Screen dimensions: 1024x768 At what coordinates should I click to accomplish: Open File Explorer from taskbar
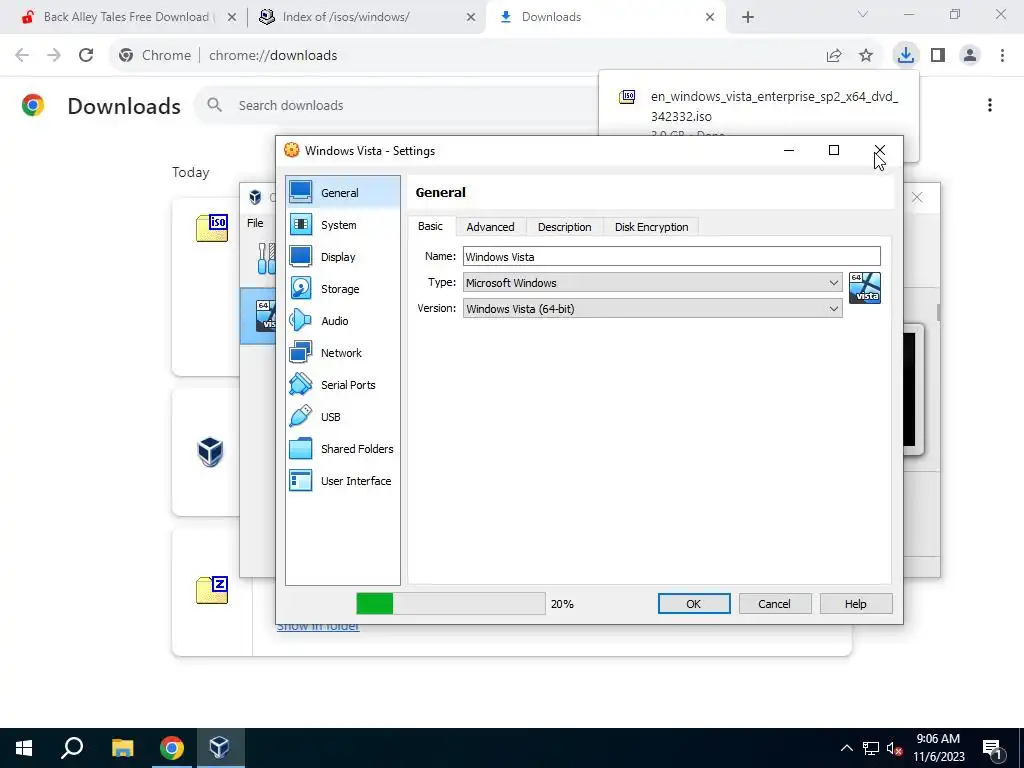tap(122, 748)
